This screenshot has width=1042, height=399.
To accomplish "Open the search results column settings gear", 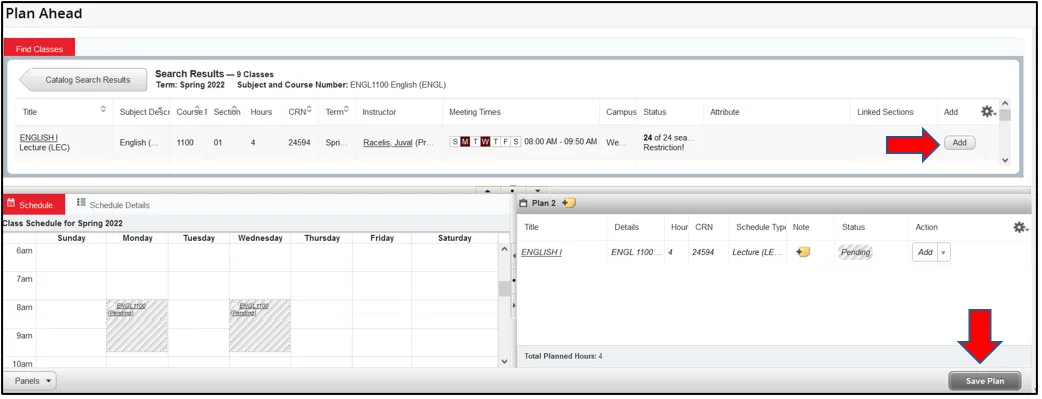I will click(x=988, y=112).
